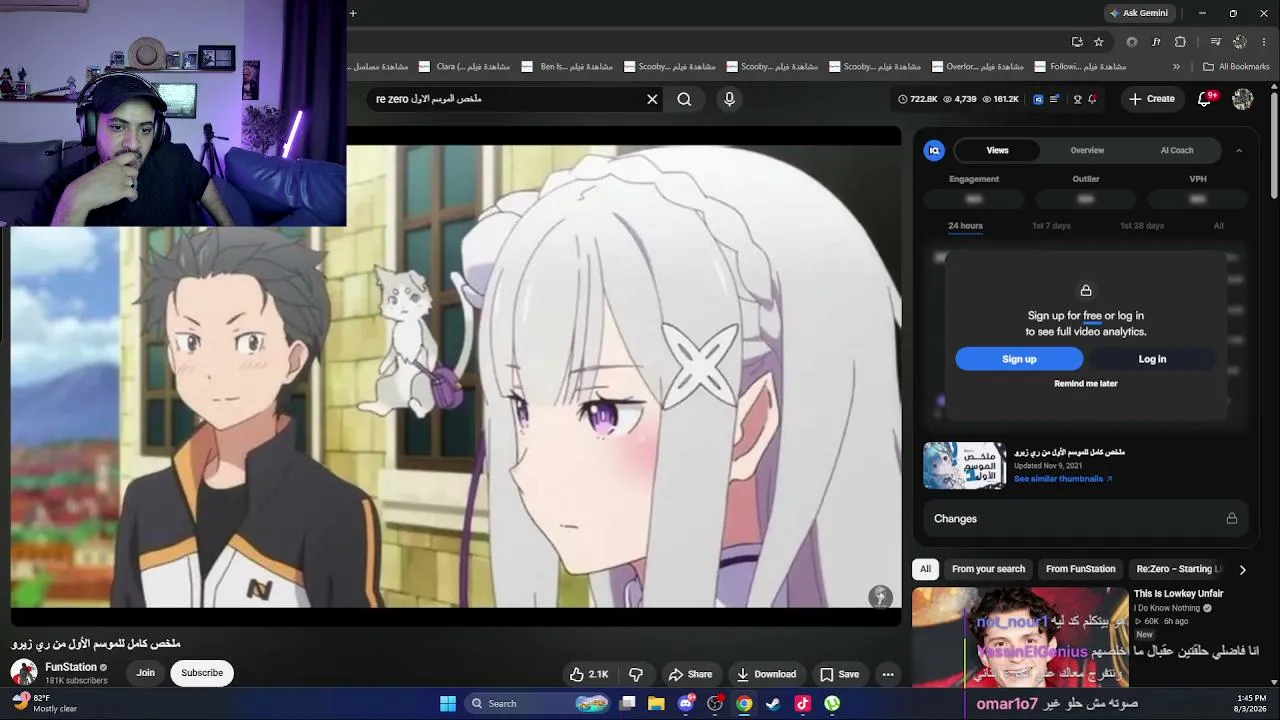Open YouTube notifications bell

tap(1206, 99)
